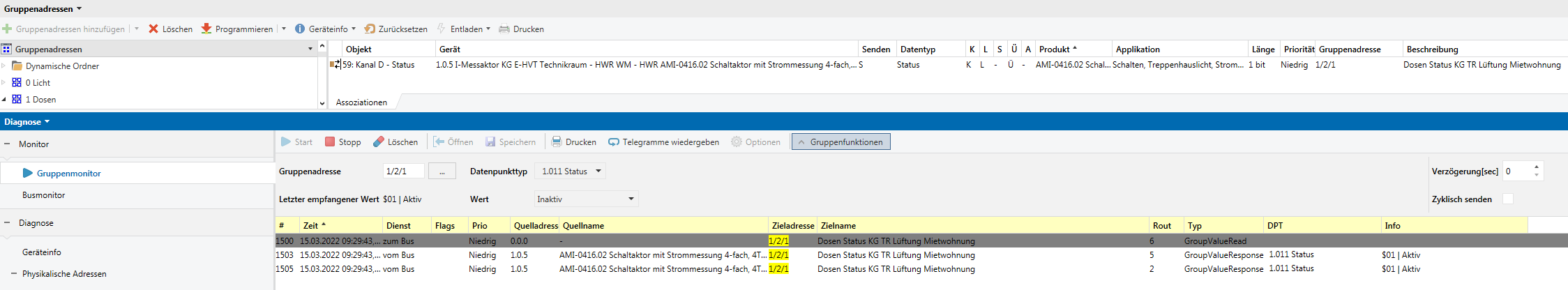Click the eraser Löschen icon in Diagnose
The height and width of the screenshot is (290, 1568).
pyautogui.click(x=379, y=142)
